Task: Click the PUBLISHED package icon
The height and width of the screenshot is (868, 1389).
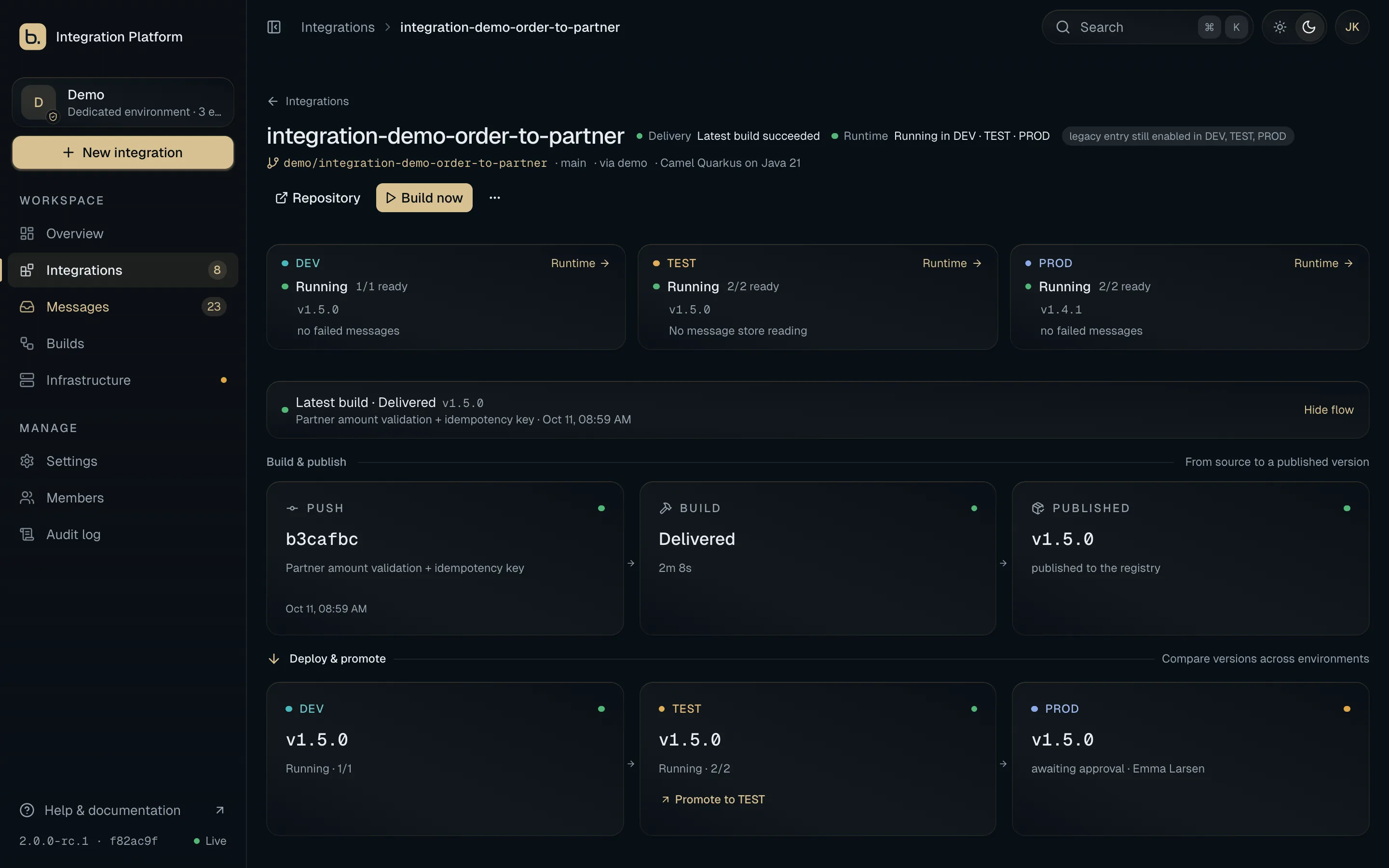Action: pyautogui.click(x=1038, y=508)
